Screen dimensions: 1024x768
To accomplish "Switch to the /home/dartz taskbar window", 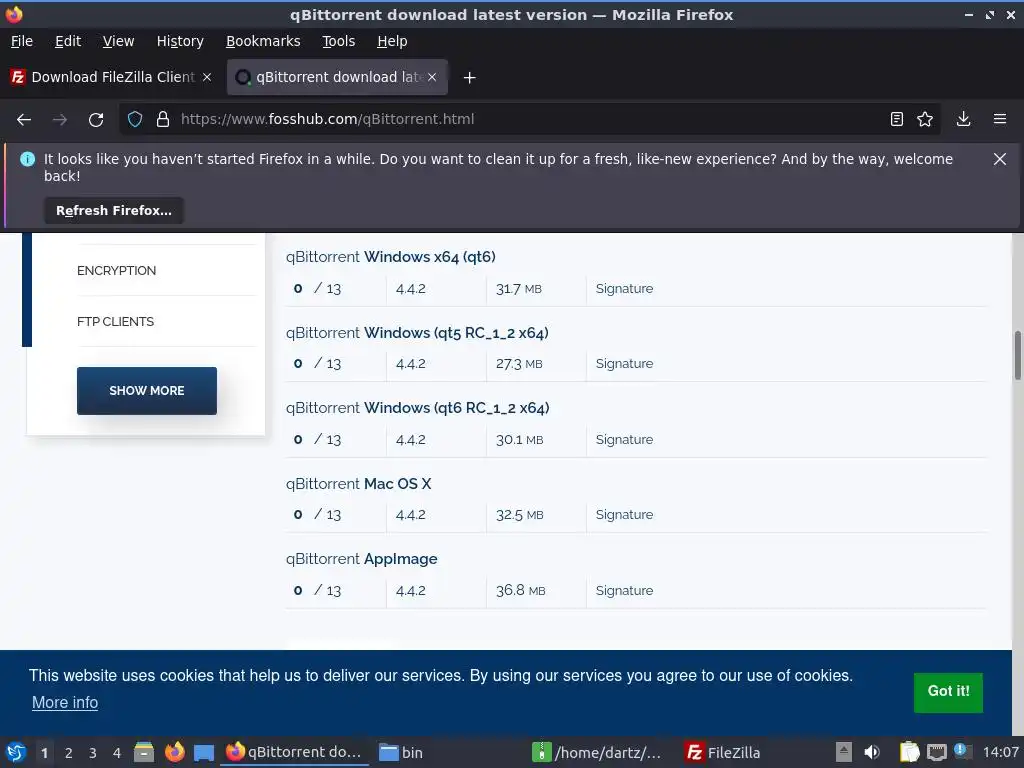I will tap(598, 752).
